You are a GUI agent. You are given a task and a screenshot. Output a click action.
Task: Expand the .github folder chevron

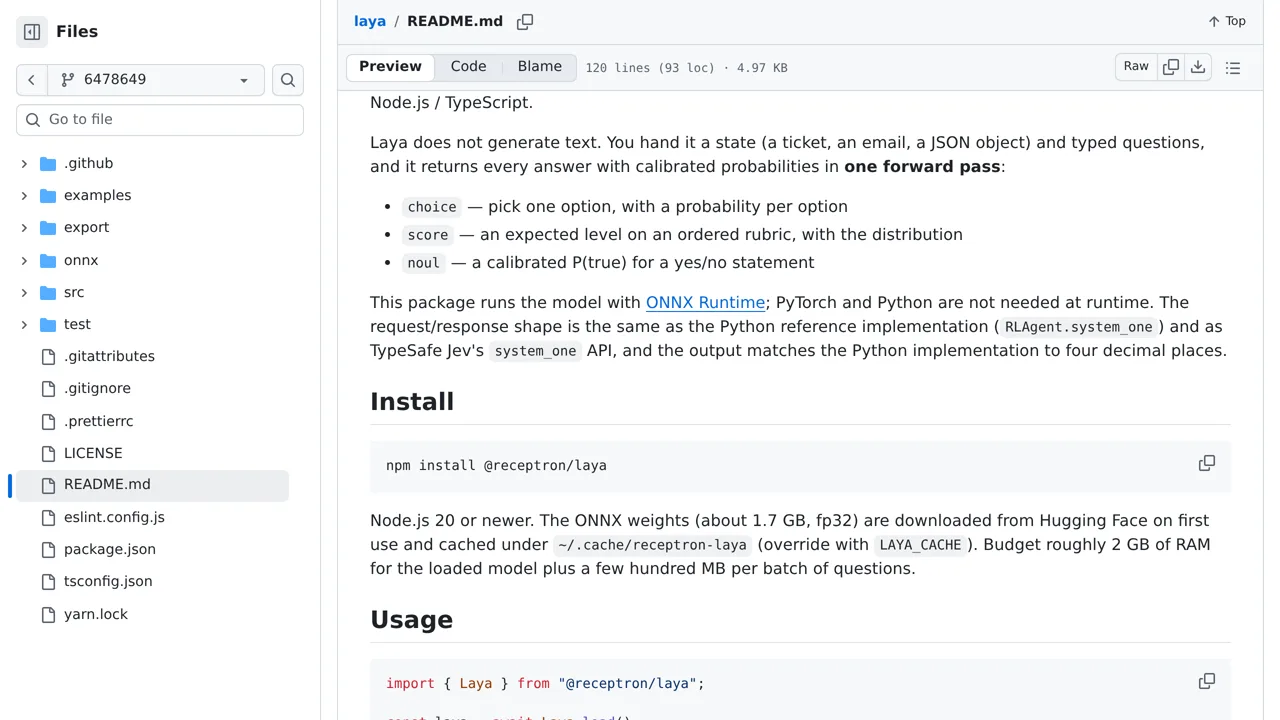pos(24,164)
